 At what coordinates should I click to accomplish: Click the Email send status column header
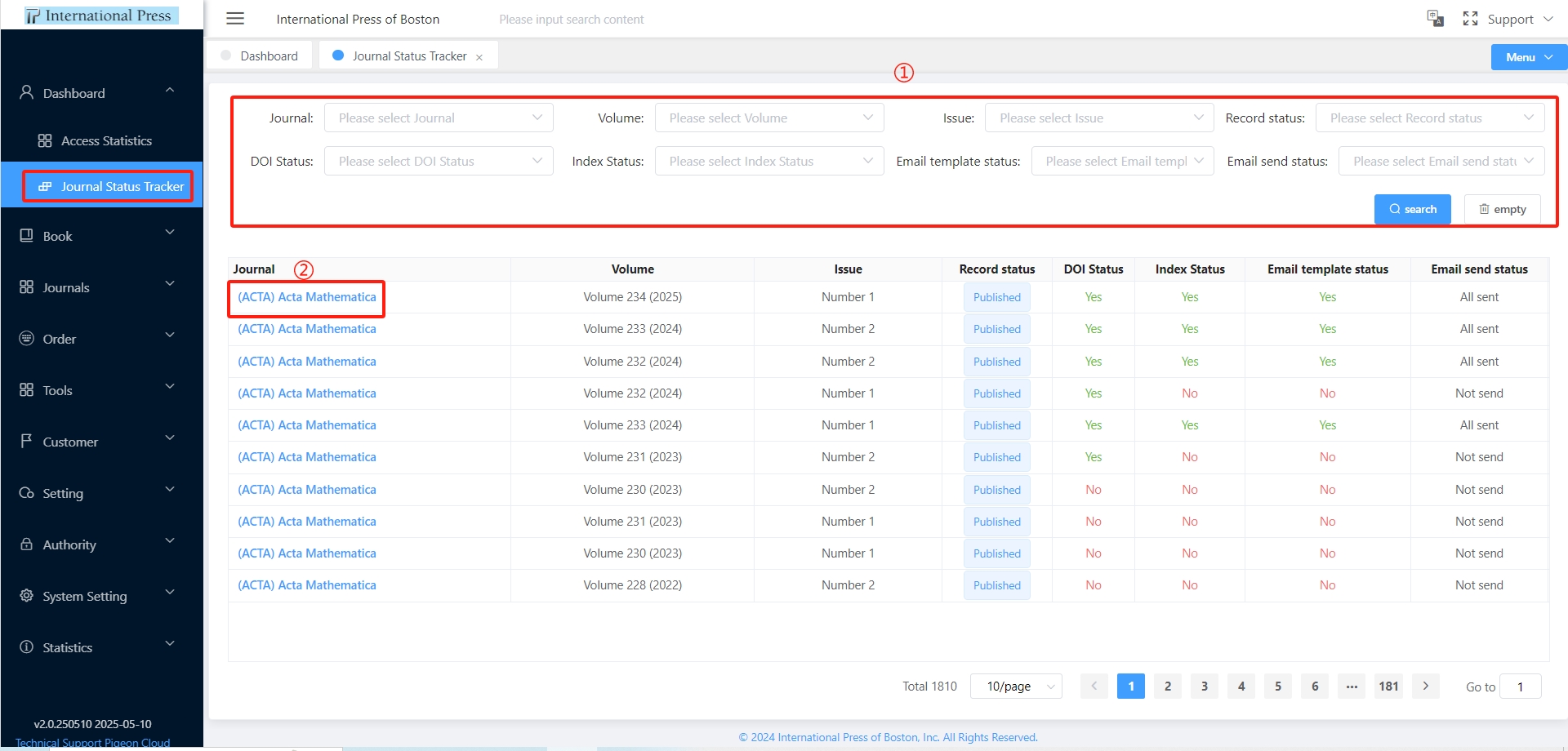click(x=1479, y=269)
